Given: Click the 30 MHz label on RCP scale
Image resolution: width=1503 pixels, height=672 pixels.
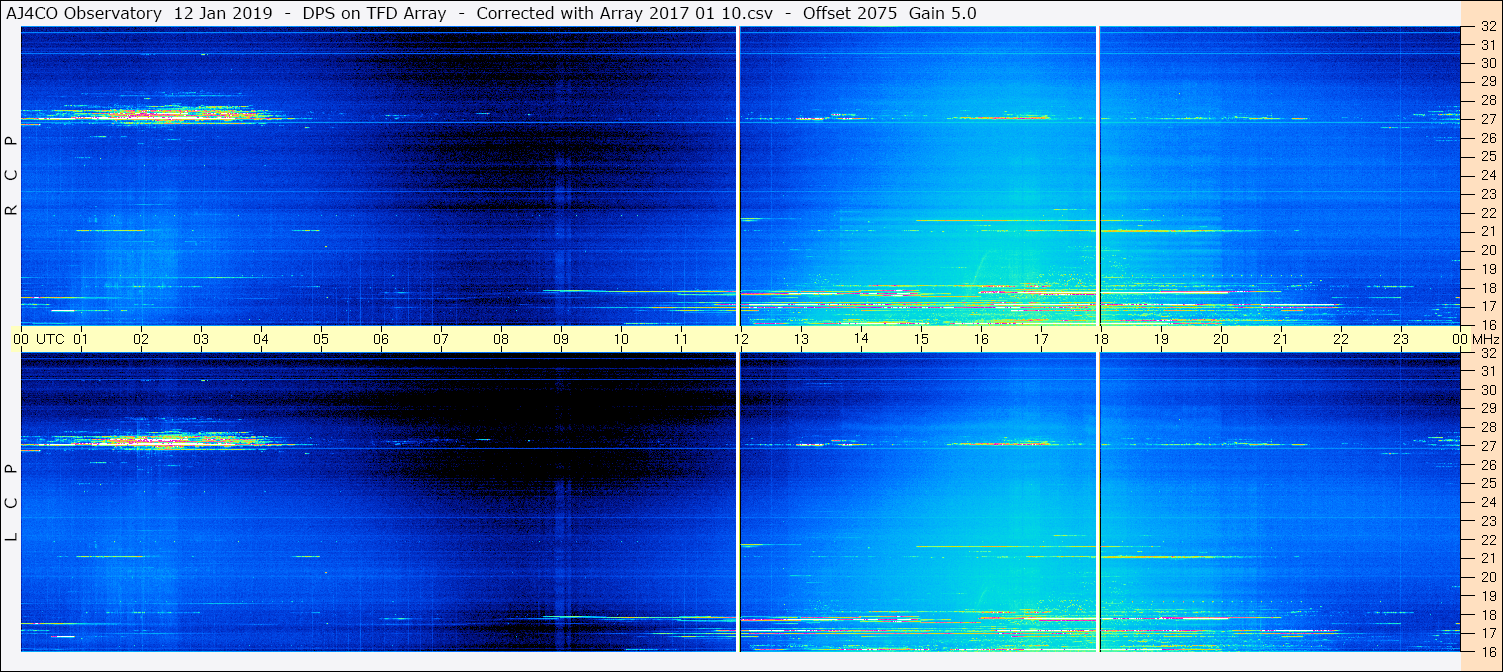Looking at the screenshot, I should click(1487, 63).
